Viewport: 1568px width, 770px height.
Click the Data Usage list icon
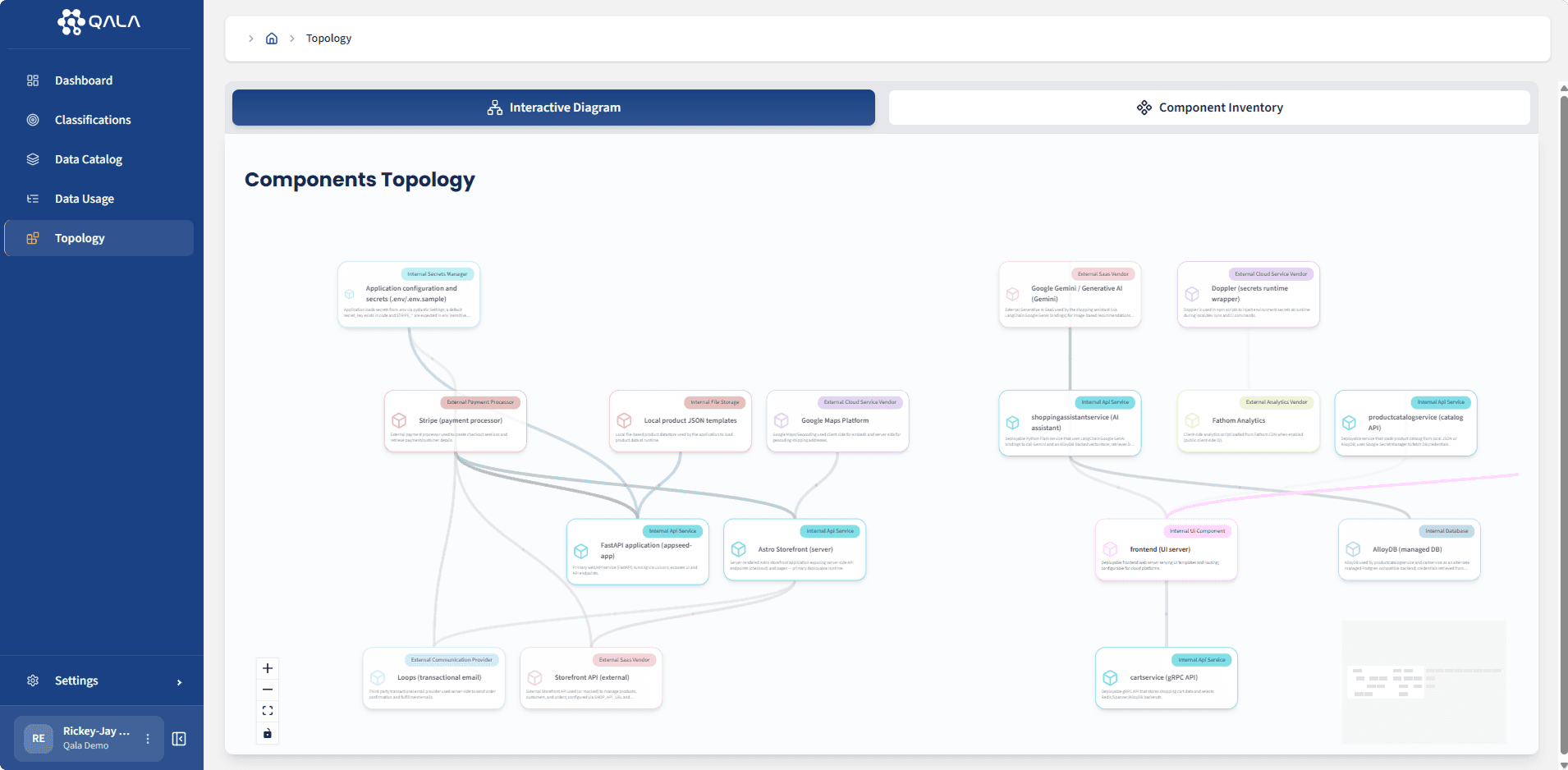(x=33, y=199)
